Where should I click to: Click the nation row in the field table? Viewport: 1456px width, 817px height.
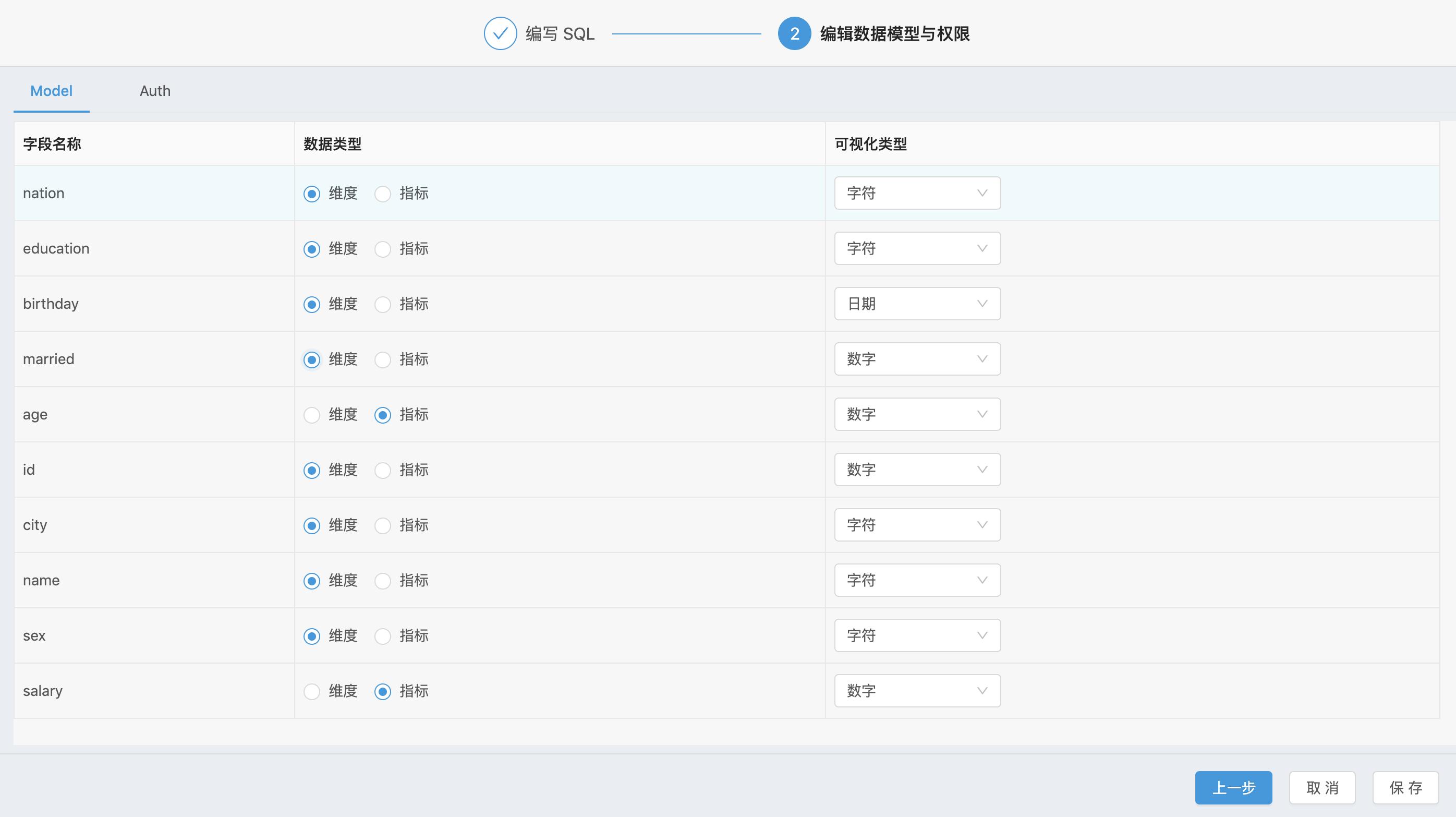click(x=153, y=193)
